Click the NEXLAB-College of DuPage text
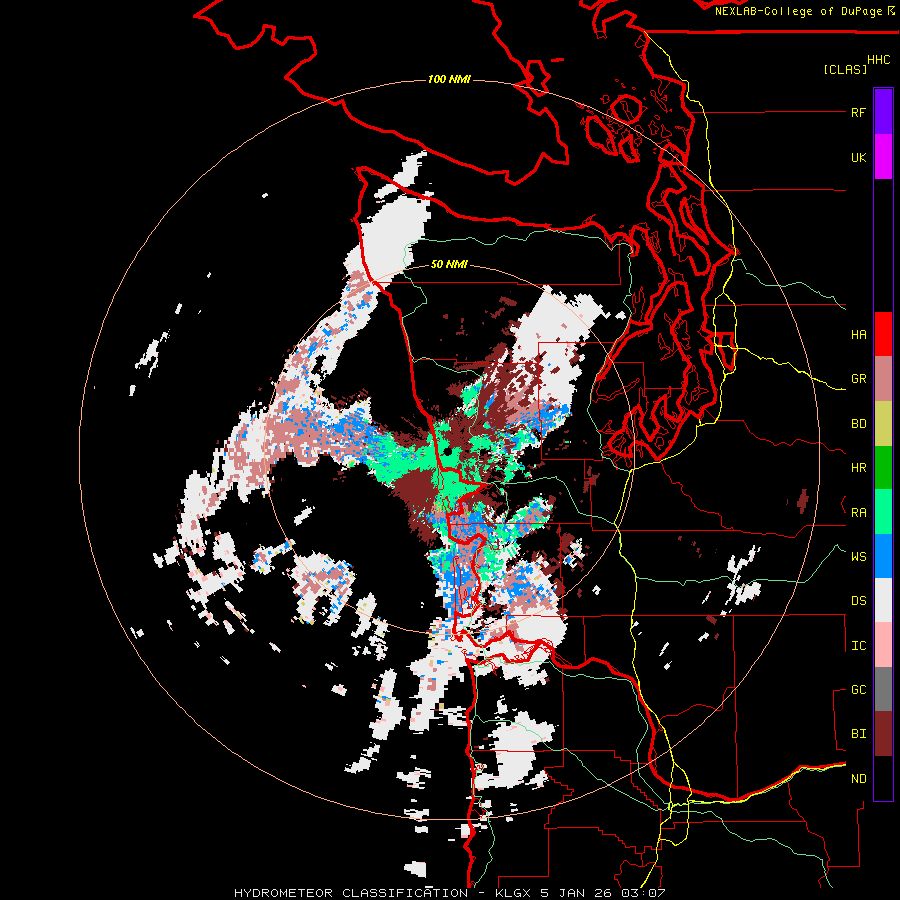Viewport: 900px width, 900px height. tap(798, 11)
